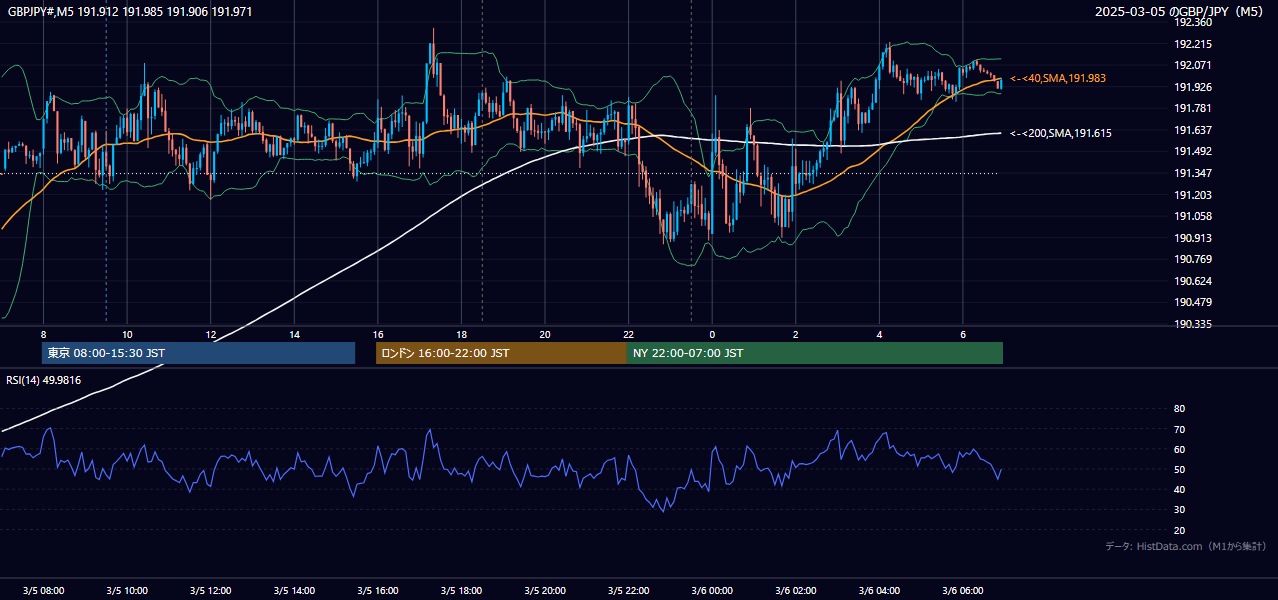This screenshot has height=600, width=1278.
Task: Click price axis value 190.769
Action: (1193, 259)
